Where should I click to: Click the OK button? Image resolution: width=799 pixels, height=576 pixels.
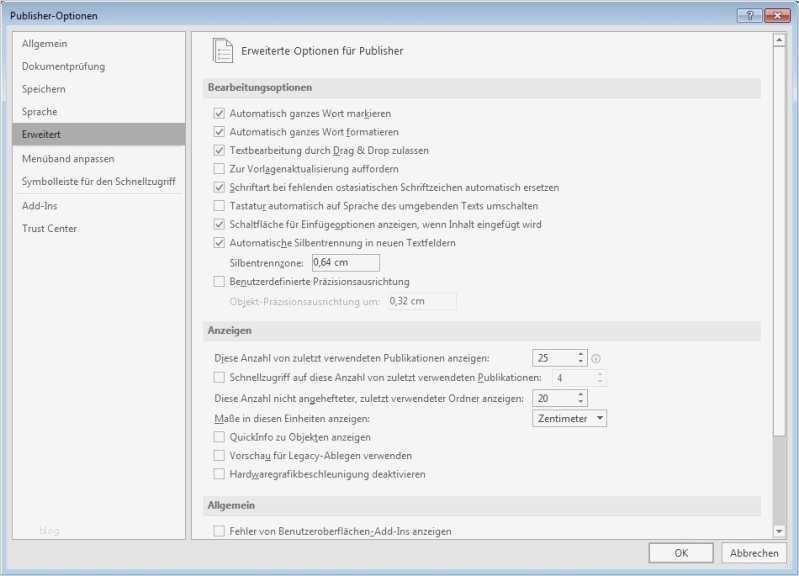pyautogui.click(x=681, y=553)
